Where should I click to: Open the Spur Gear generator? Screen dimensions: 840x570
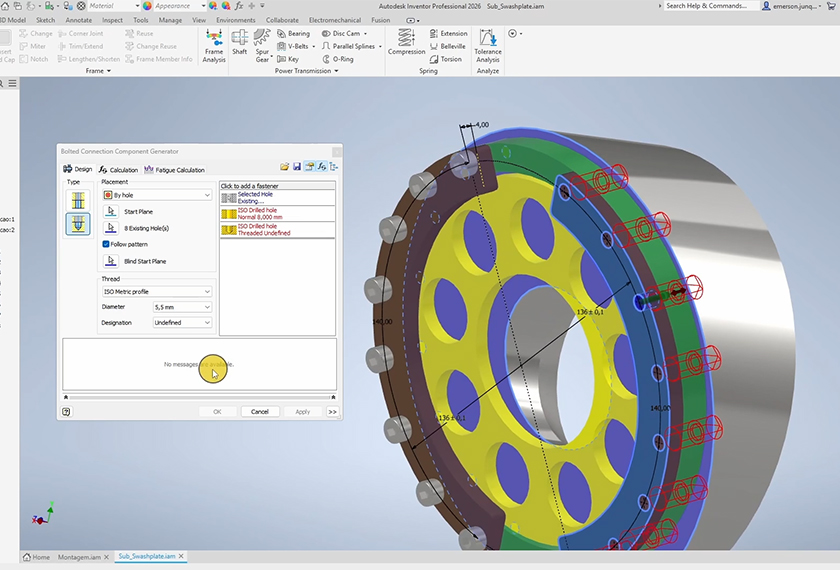pos(262,44)
